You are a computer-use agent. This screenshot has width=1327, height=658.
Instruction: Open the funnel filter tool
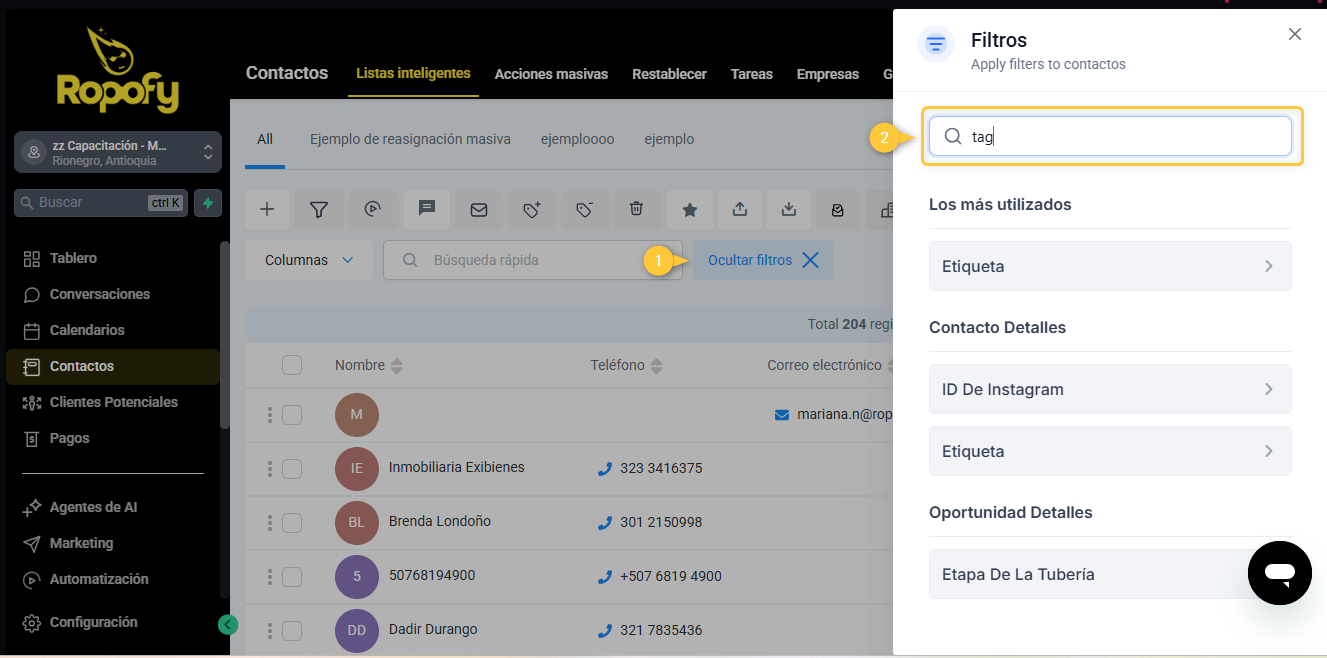[319, 209]
